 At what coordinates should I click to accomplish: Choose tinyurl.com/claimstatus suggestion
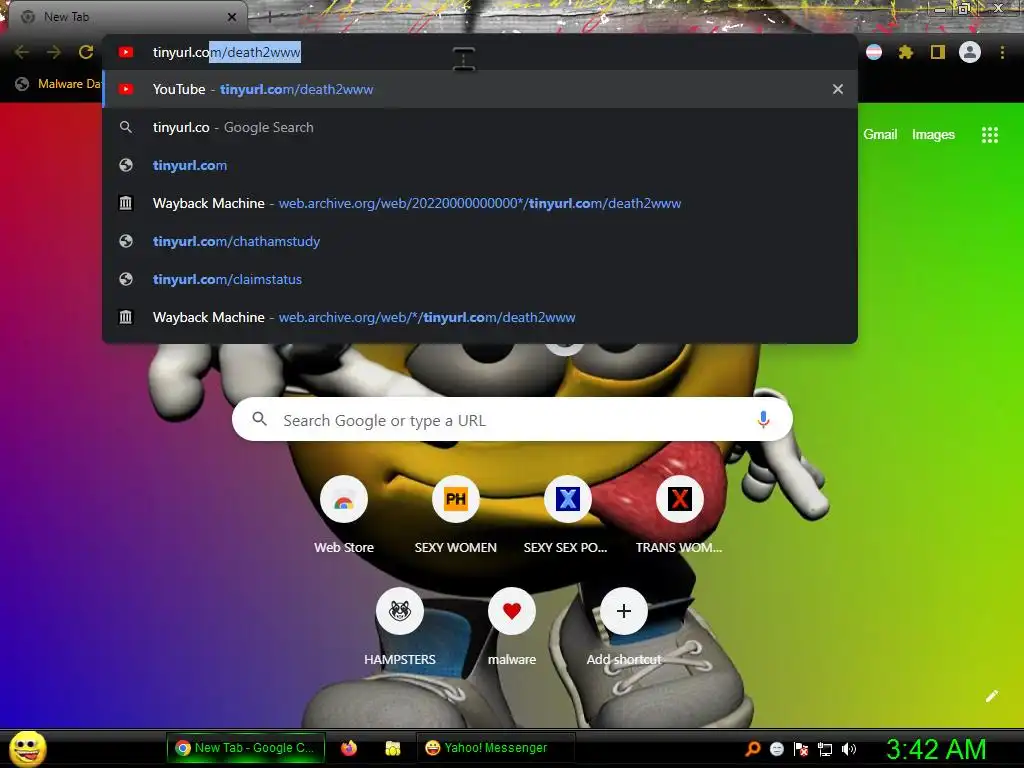[480, 279]
